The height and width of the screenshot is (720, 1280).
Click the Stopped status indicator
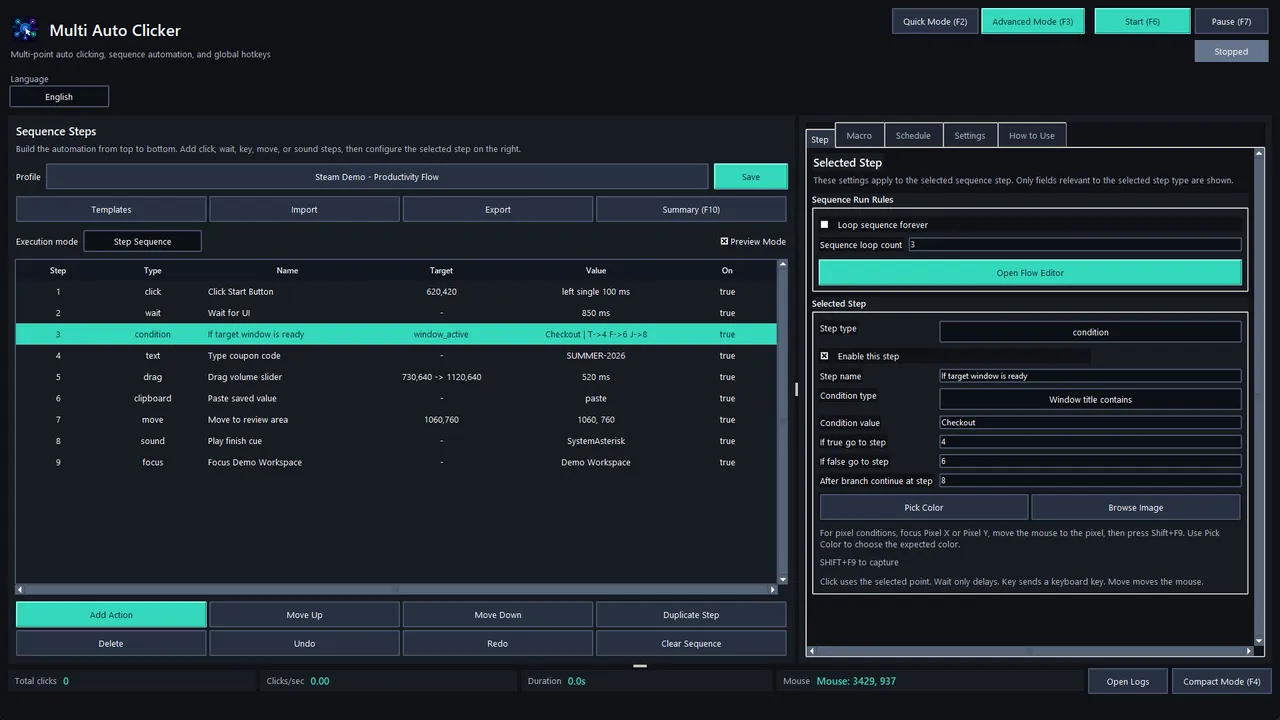(1231, 51)
